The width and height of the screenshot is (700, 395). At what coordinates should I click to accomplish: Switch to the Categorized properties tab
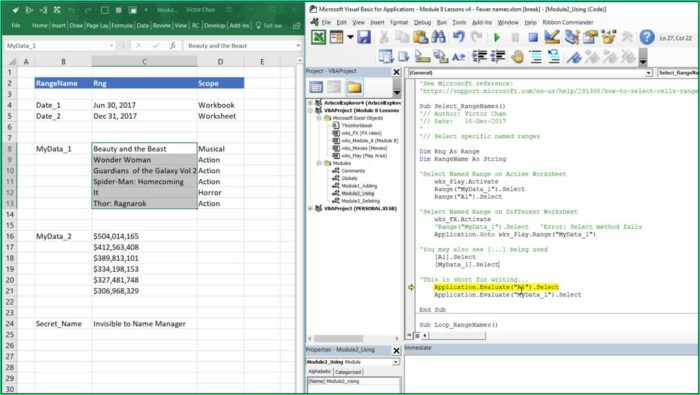tap(348, 372)
